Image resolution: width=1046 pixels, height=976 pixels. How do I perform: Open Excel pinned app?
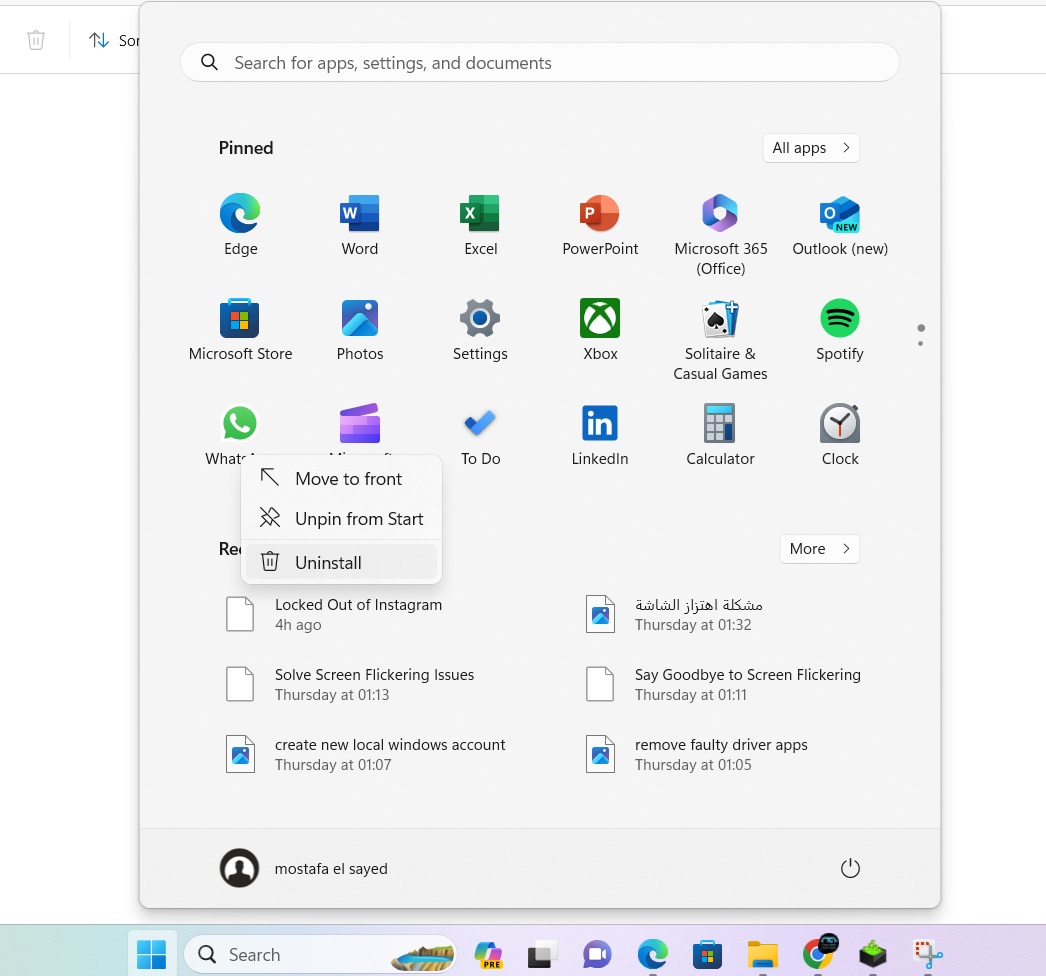[480, 225]
